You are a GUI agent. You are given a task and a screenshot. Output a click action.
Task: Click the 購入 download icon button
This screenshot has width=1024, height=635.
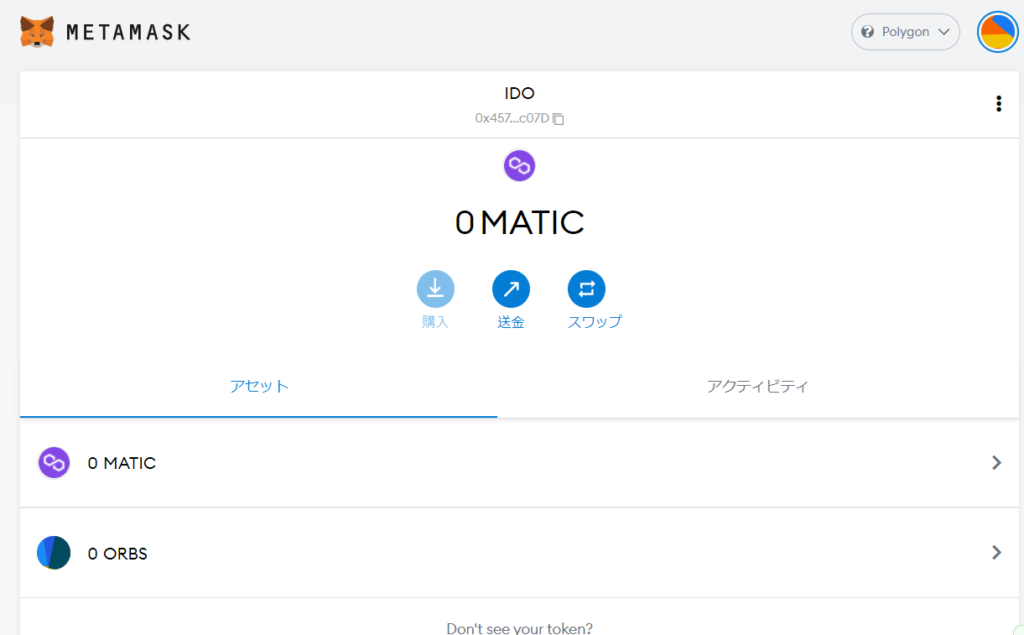point(435,289)
